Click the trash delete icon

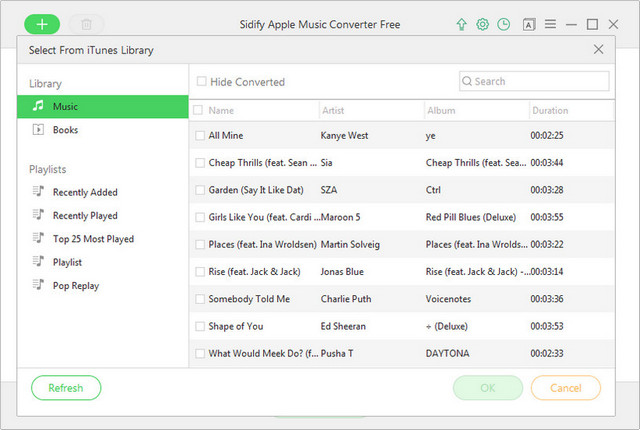(86, 23)
